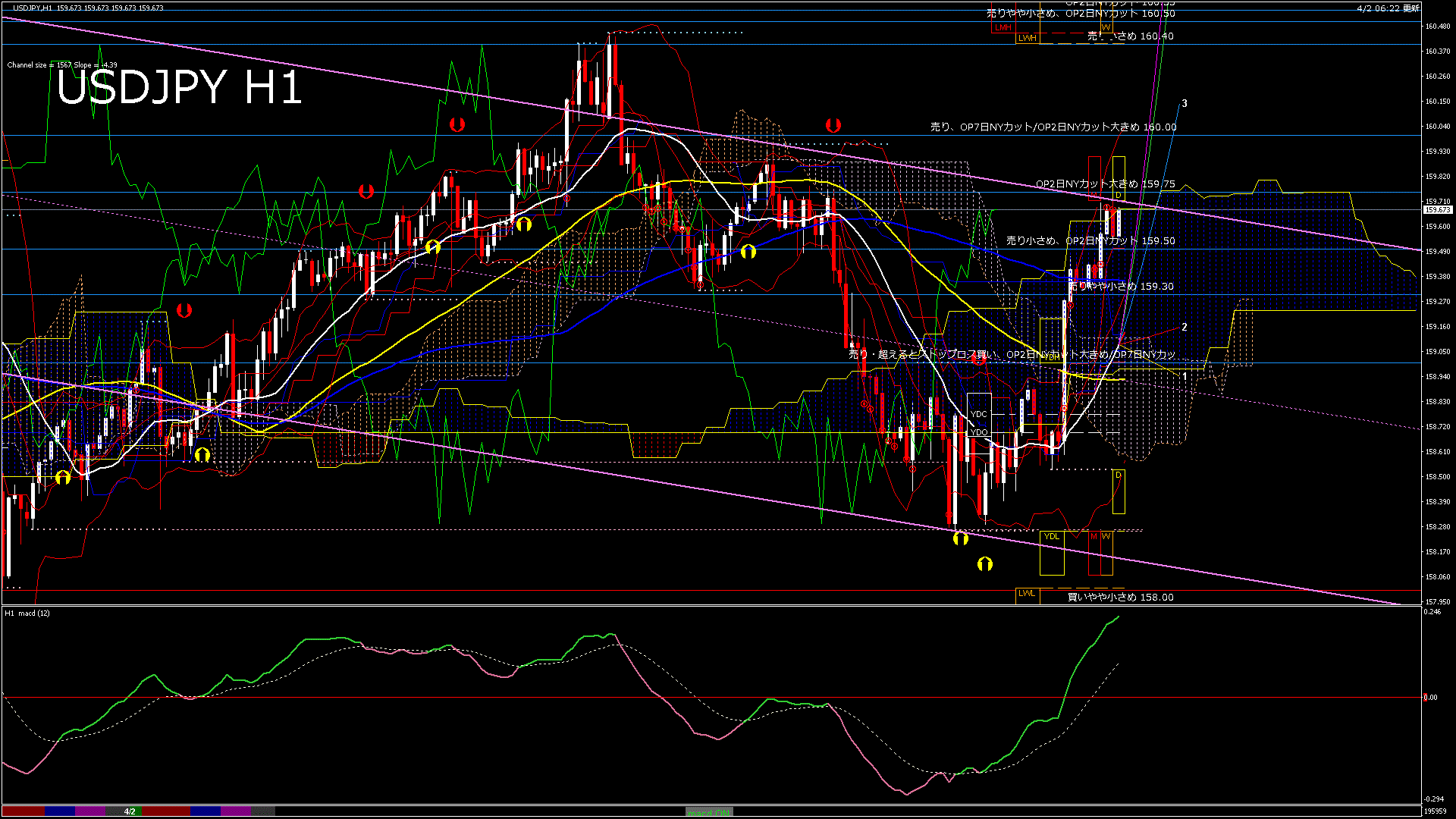1456x819 pixels.
Task: Click the large USDJPY H1 title
Action: click(x=179, y=87)
